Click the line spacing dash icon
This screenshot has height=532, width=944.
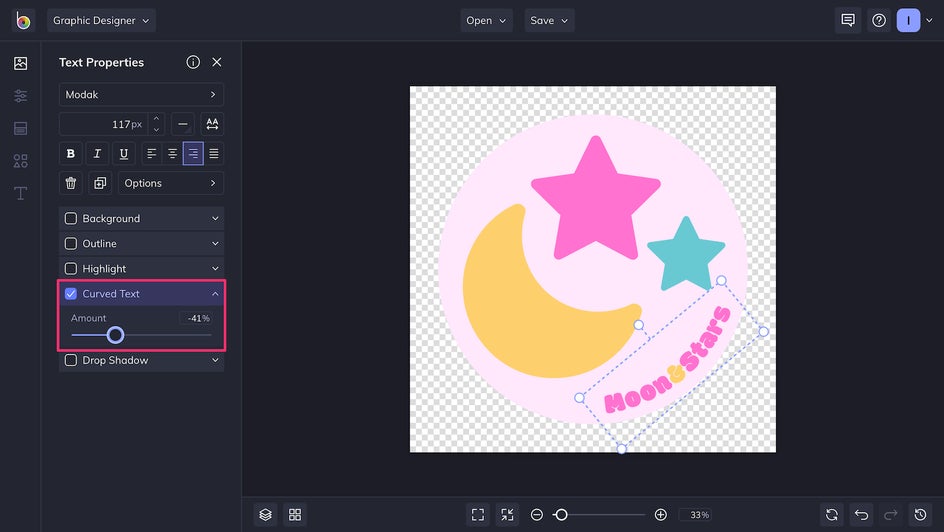tap(182, 124)
